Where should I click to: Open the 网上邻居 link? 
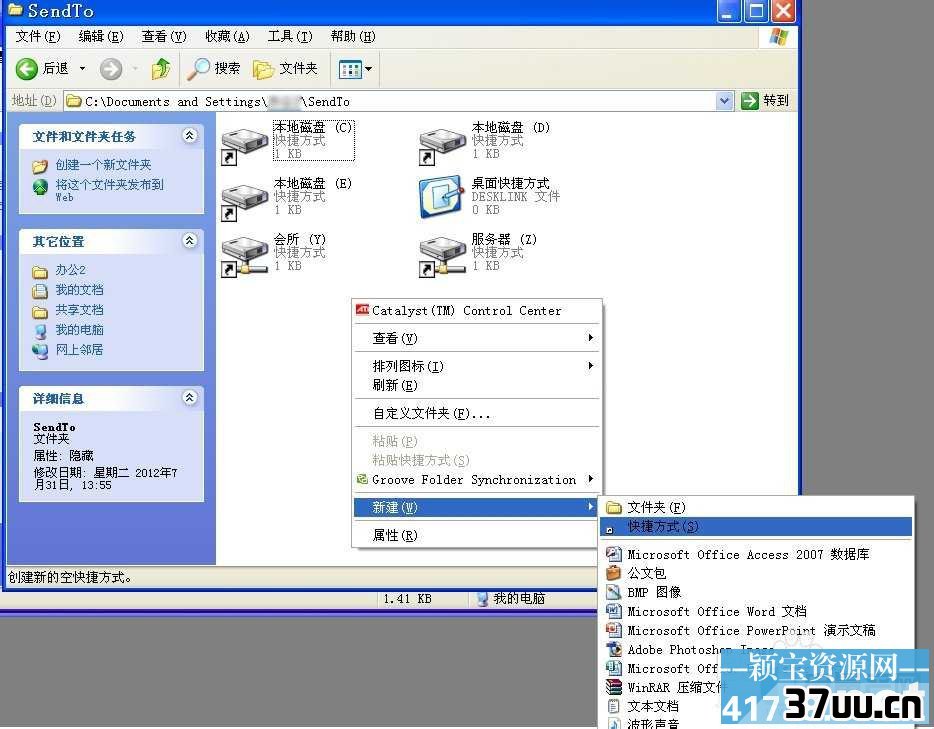point(79,350)
